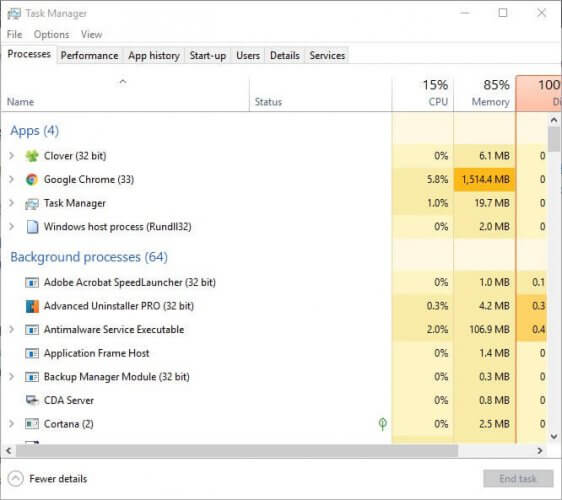
Task: Click the 100% Disk column header
Action: [x=538, y=94]
